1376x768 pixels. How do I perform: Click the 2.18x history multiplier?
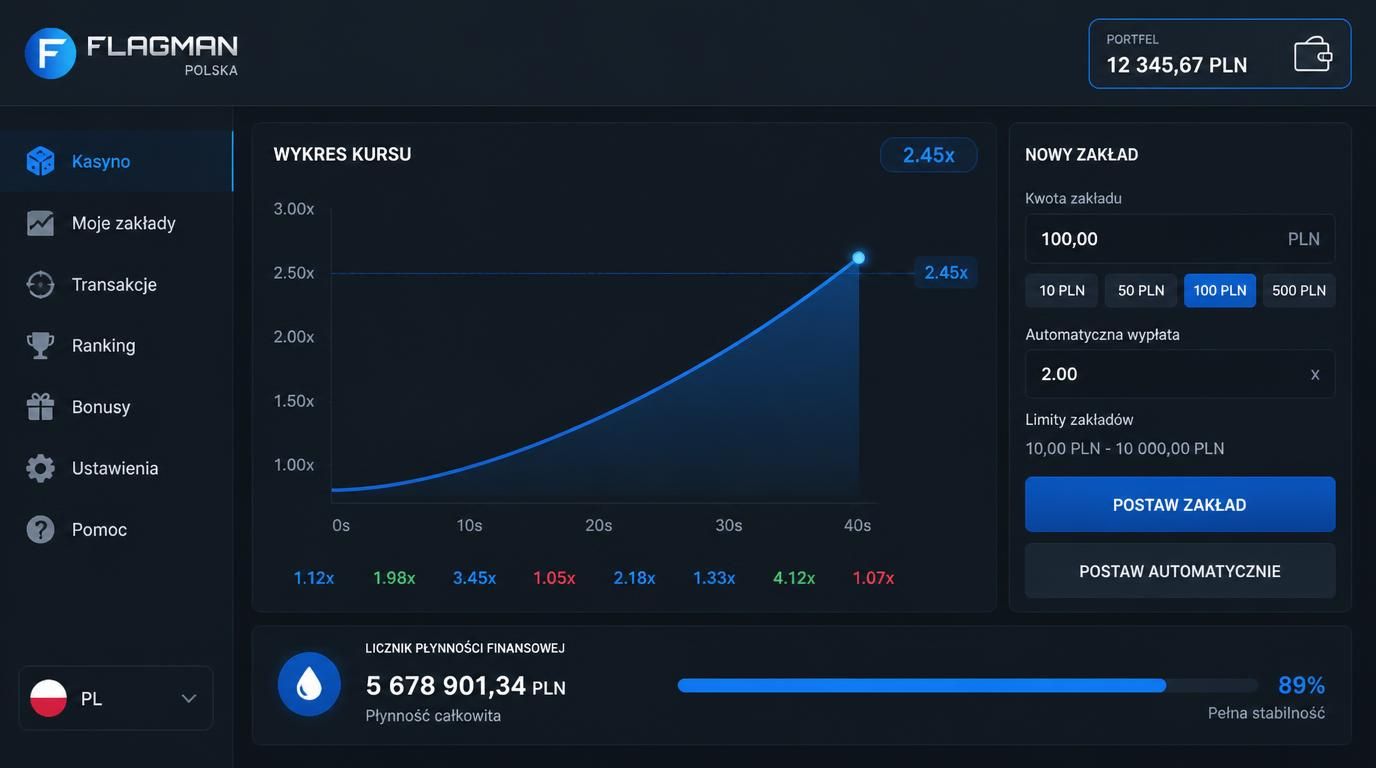click(634, 578)
